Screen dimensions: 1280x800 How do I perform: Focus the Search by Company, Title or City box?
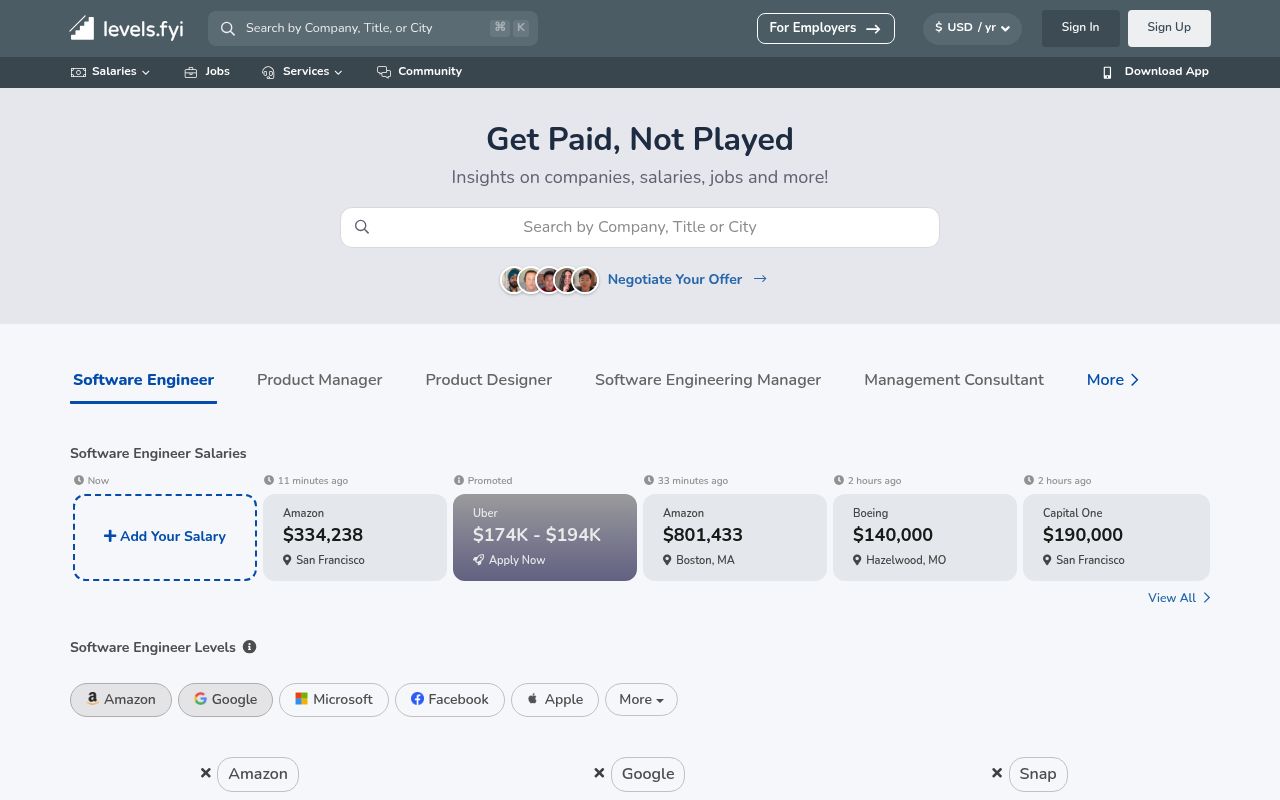(640, 227)
